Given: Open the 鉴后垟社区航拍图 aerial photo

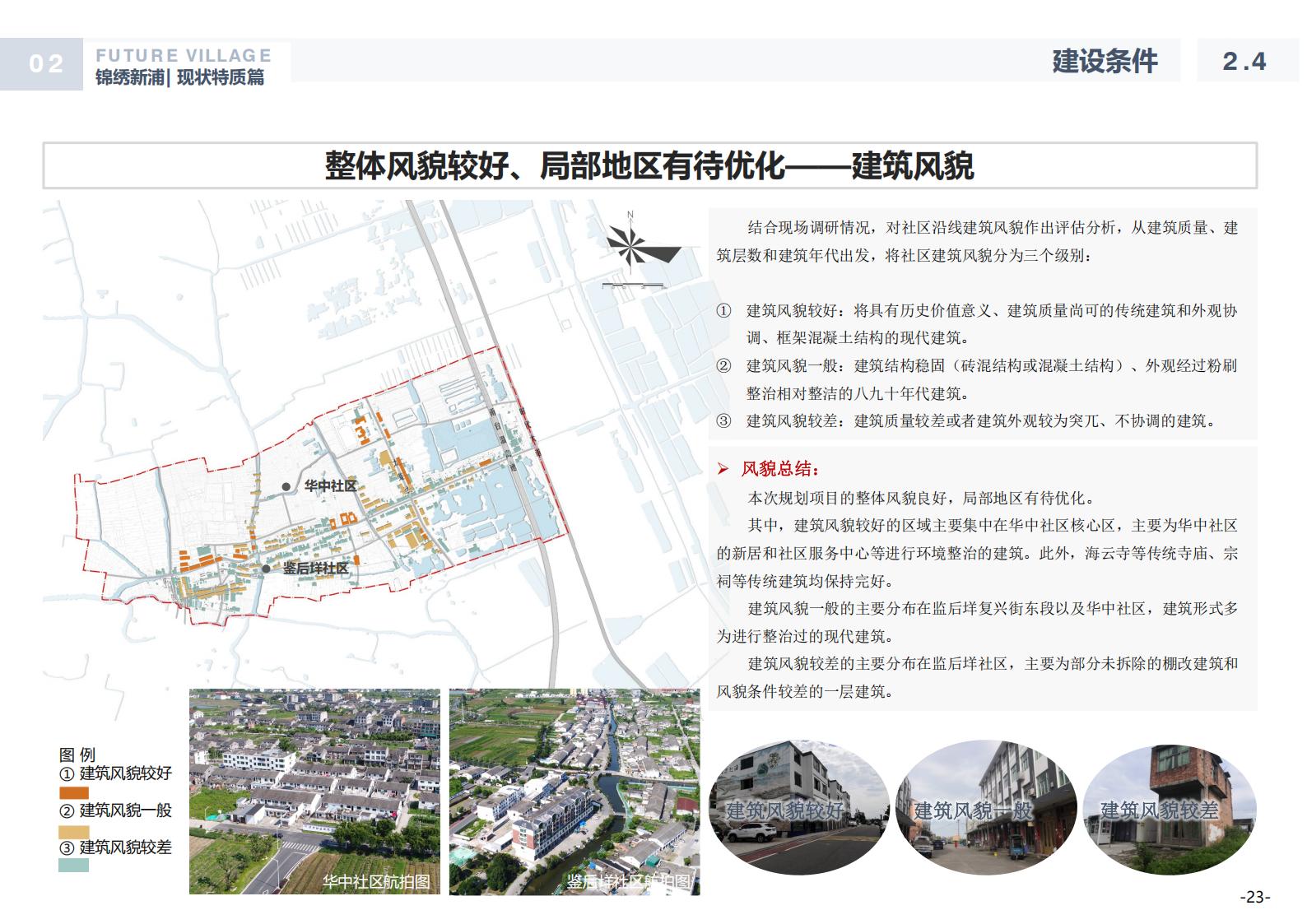Looking at the screenshot, I should (x=574, y=792).
